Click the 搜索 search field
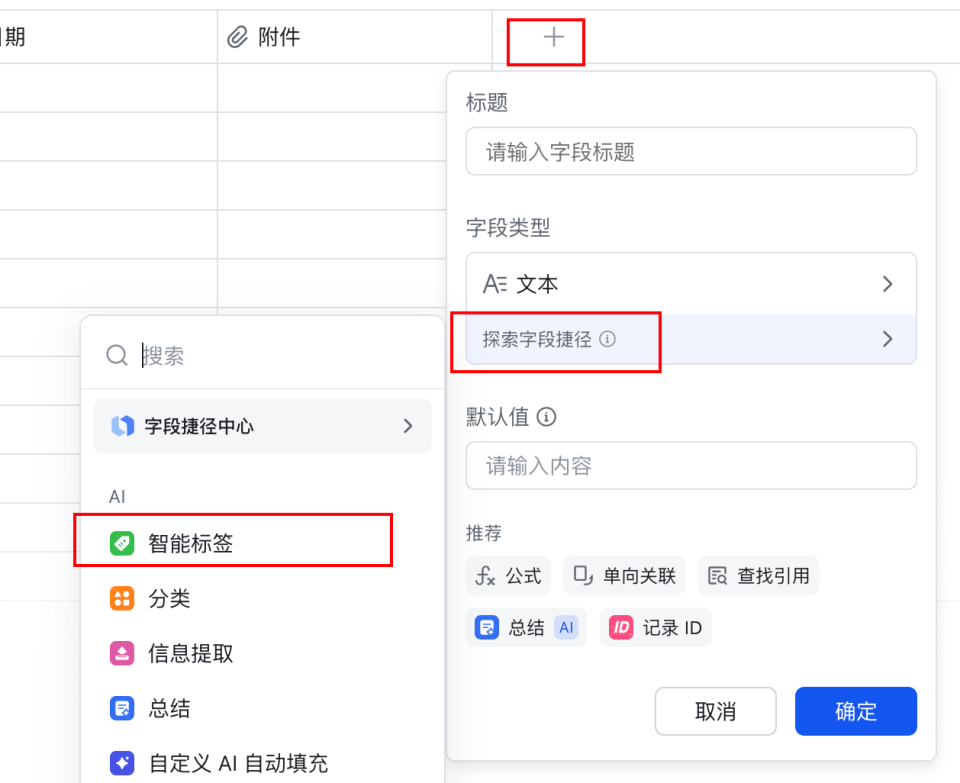Screen dimensions: 960x783 pyautogui.click(x=200, y=355)
